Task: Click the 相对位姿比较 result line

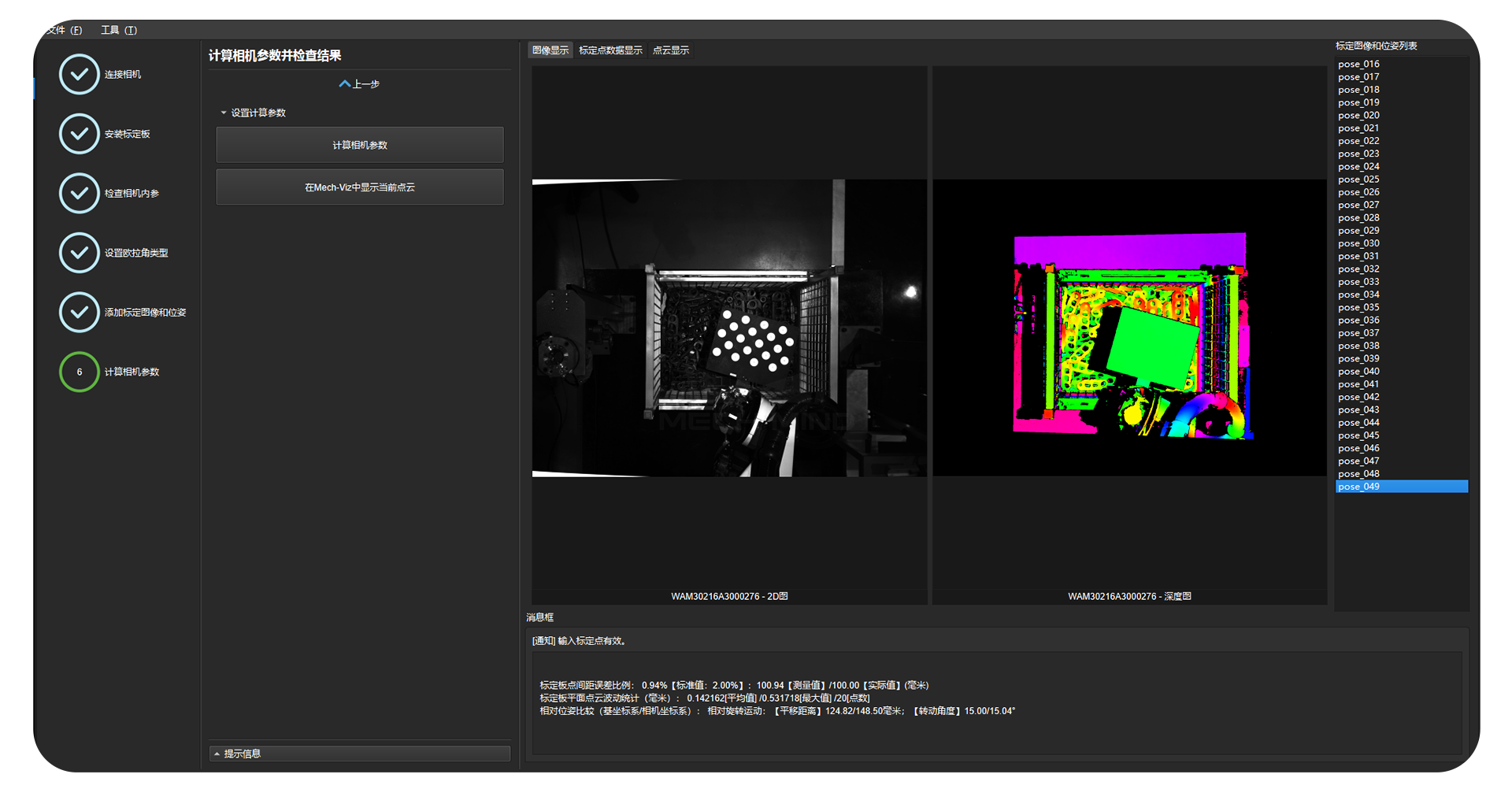Action: point(777,711)
